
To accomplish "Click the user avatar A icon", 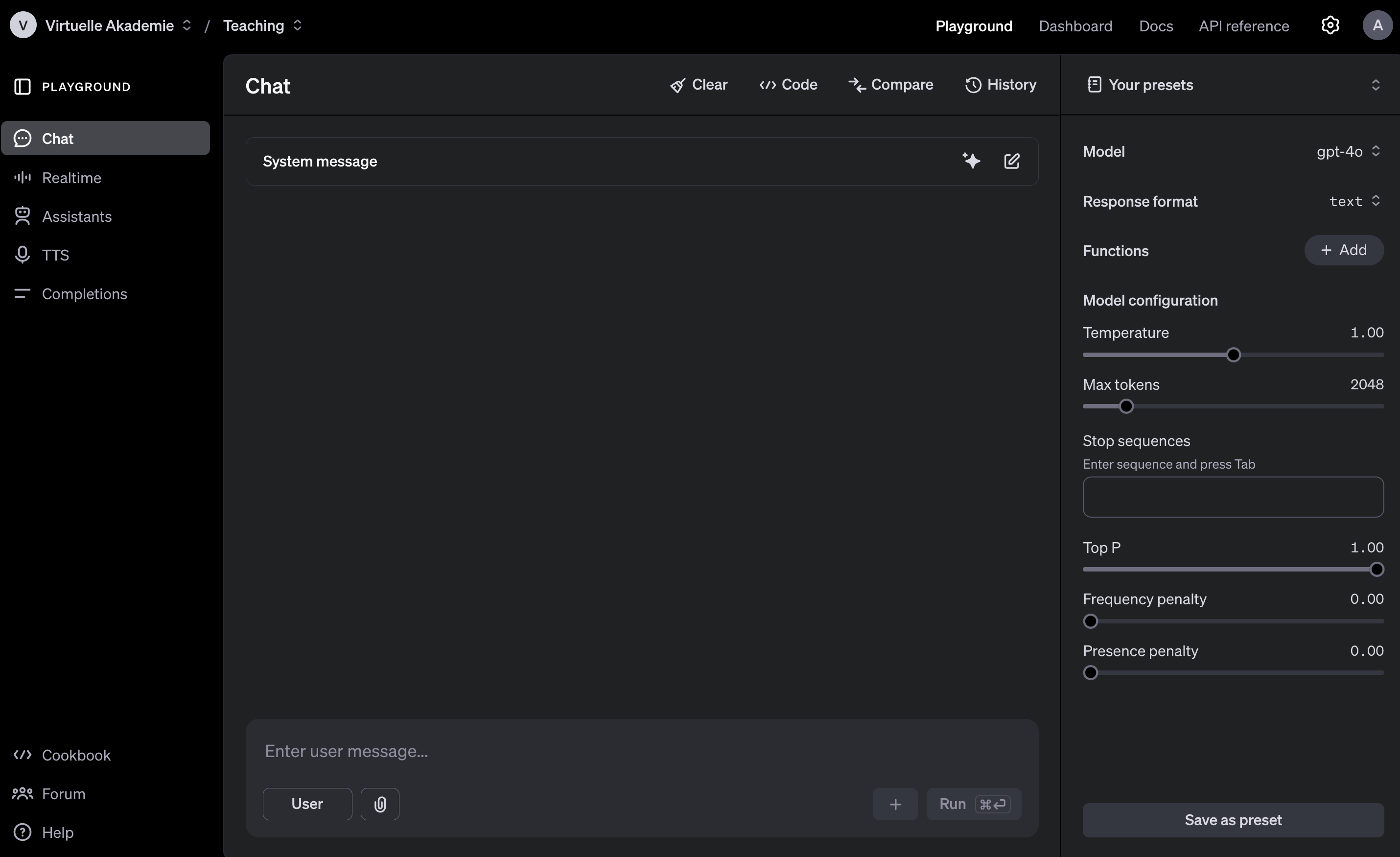I will 1377,25.
